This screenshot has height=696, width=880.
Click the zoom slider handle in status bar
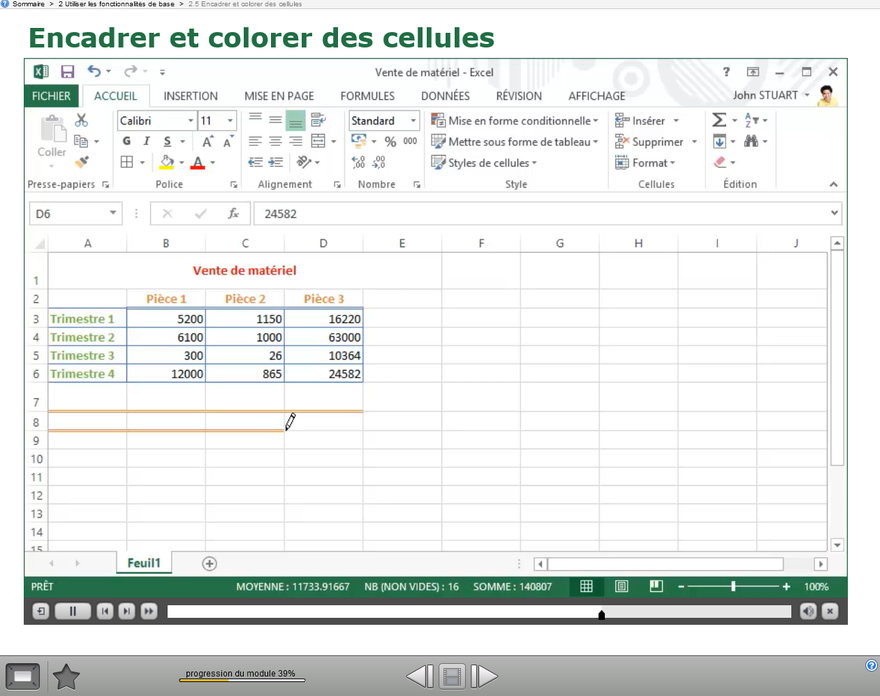733,587
